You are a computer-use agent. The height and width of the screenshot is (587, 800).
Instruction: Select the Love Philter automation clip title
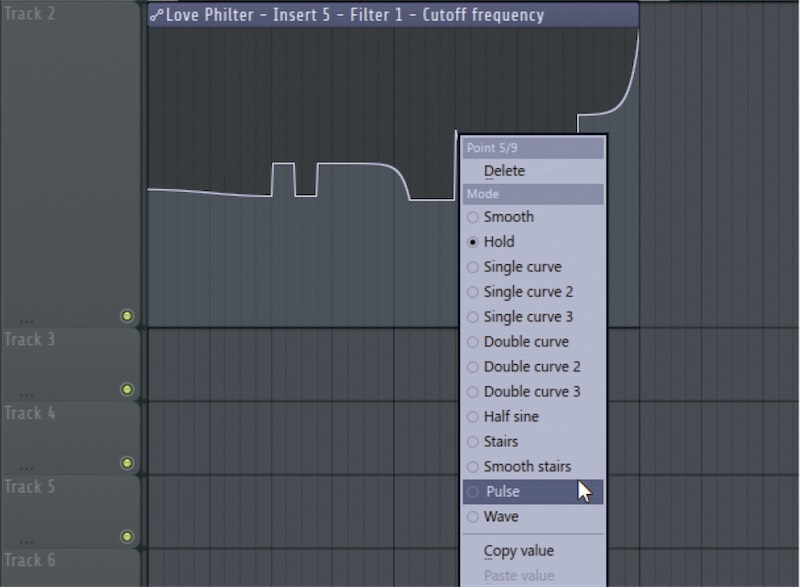click(x=355, y=15)
